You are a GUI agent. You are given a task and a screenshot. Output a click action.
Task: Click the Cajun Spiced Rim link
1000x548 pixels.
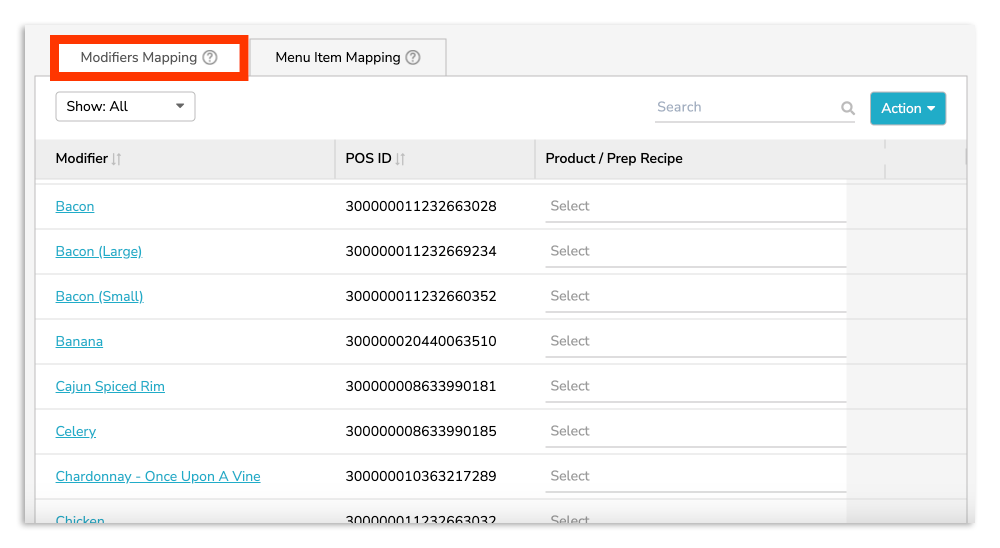[x=110, y=387]
